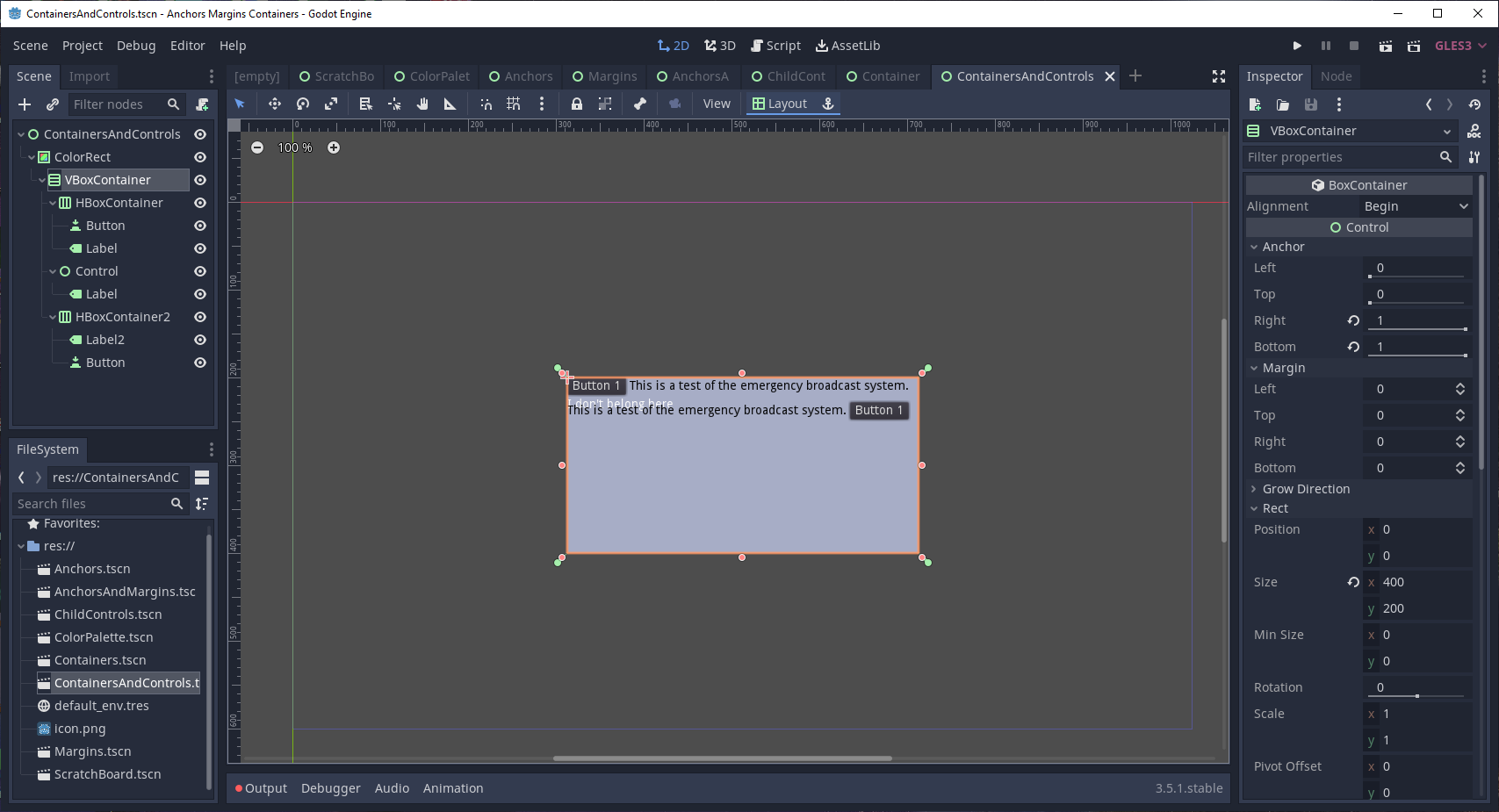Open the Scene menu
This screenshot has width=1499, height=812.
[x=30, y=45]
